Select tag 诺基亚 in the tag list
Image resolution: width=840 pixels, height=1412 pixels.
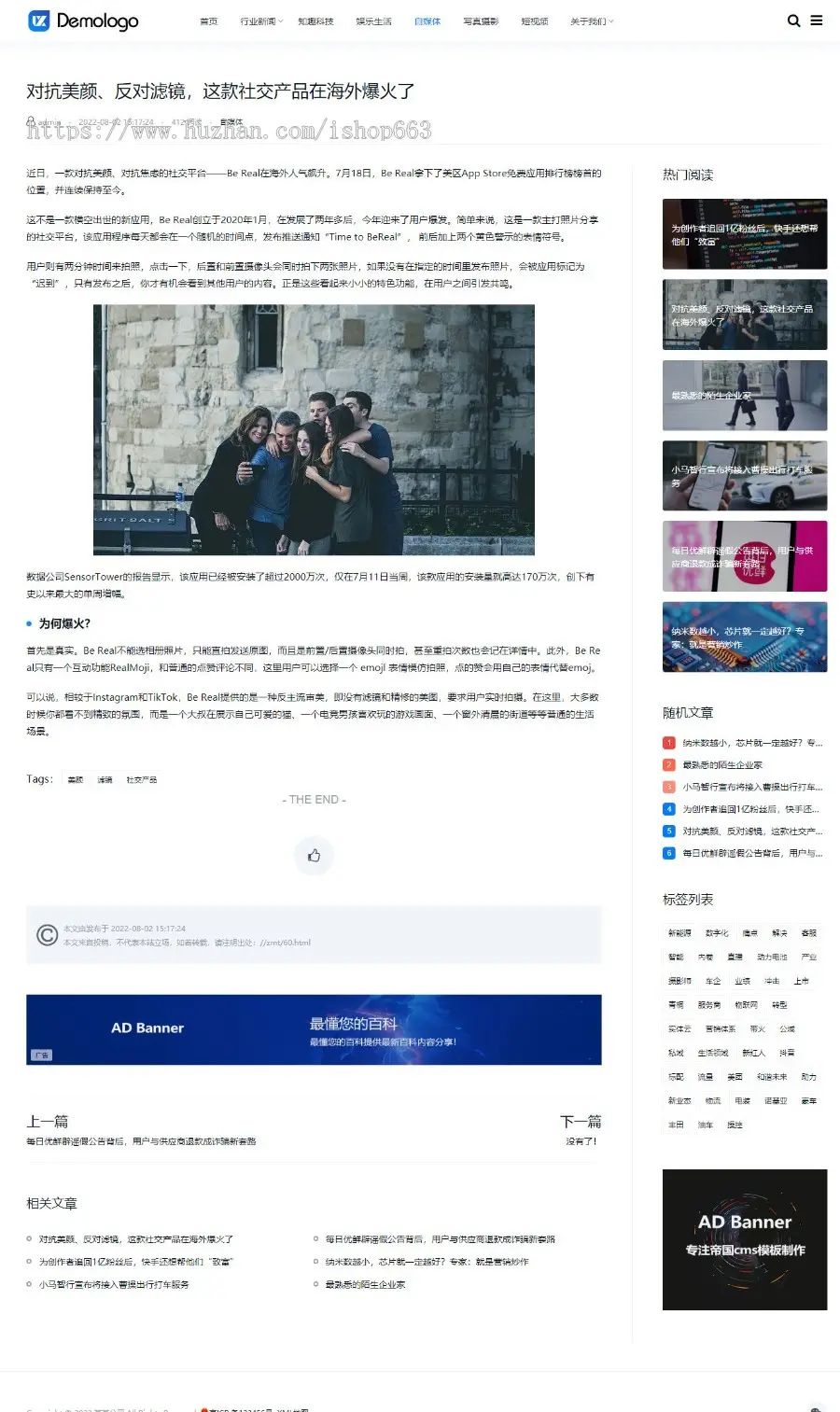point(776,1101)
